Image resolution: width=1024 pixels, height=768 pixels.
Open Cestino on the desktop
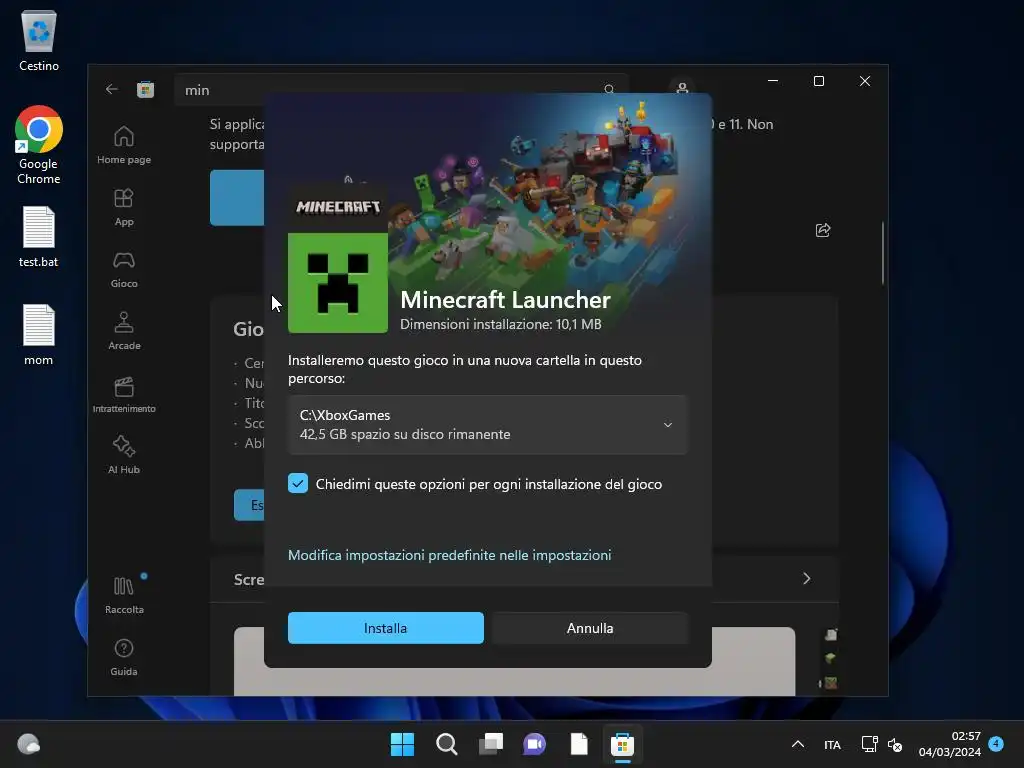39,40
